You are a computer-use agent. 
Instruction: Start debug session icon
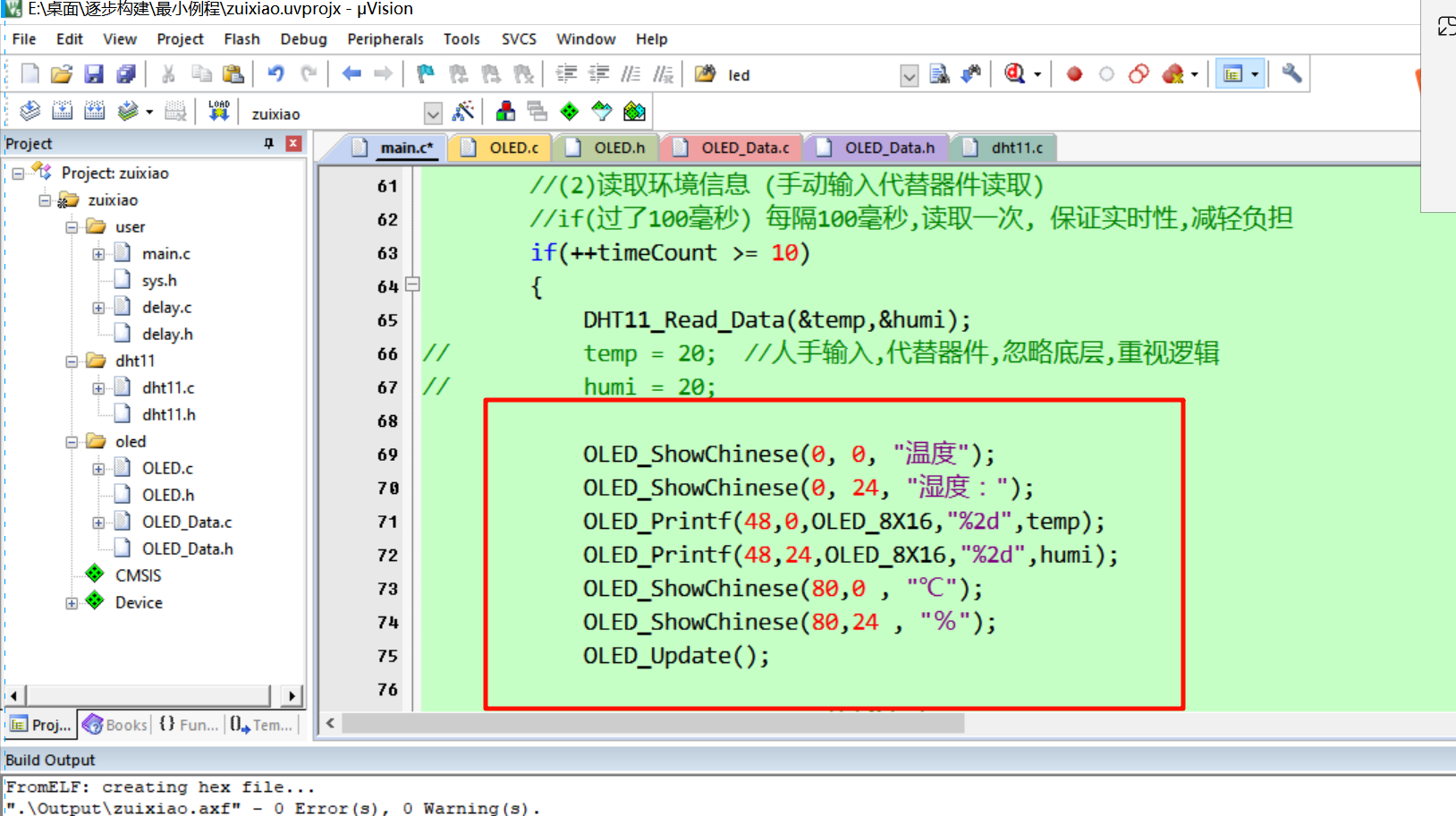[1014, 74]
